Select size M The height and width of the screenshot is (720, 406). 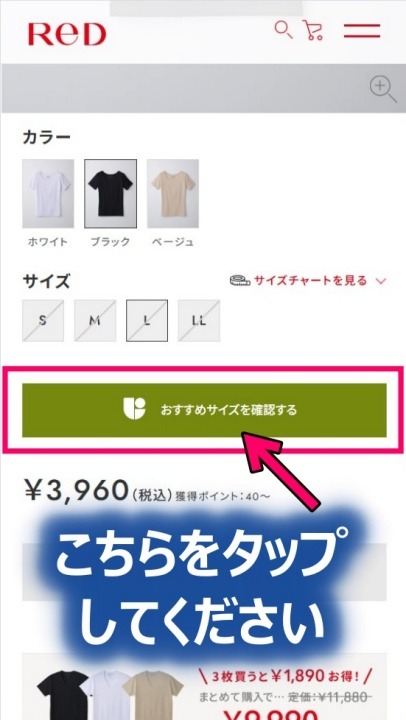tap(95, 321)
